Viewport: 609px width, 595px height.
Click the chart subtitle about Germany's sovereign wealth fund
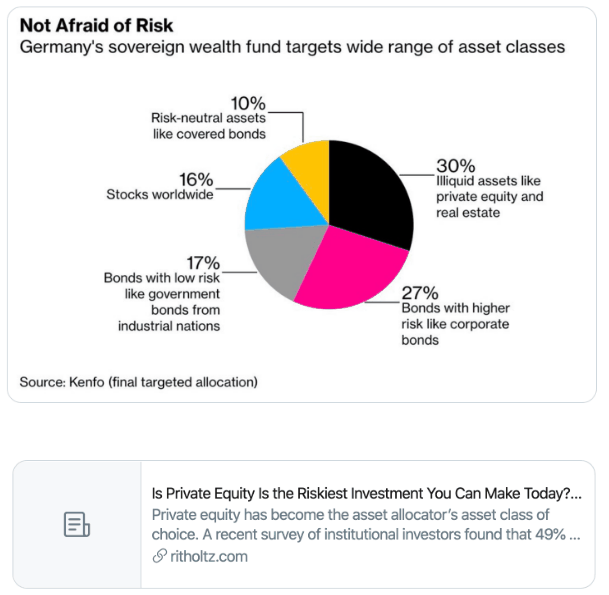[292, 47]
